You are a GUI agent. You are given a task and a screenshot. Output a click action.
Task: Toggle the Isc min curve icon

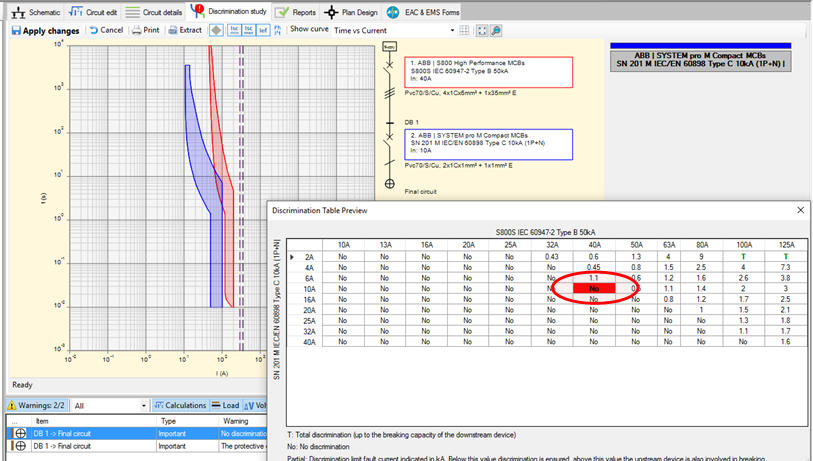(234, 31)
